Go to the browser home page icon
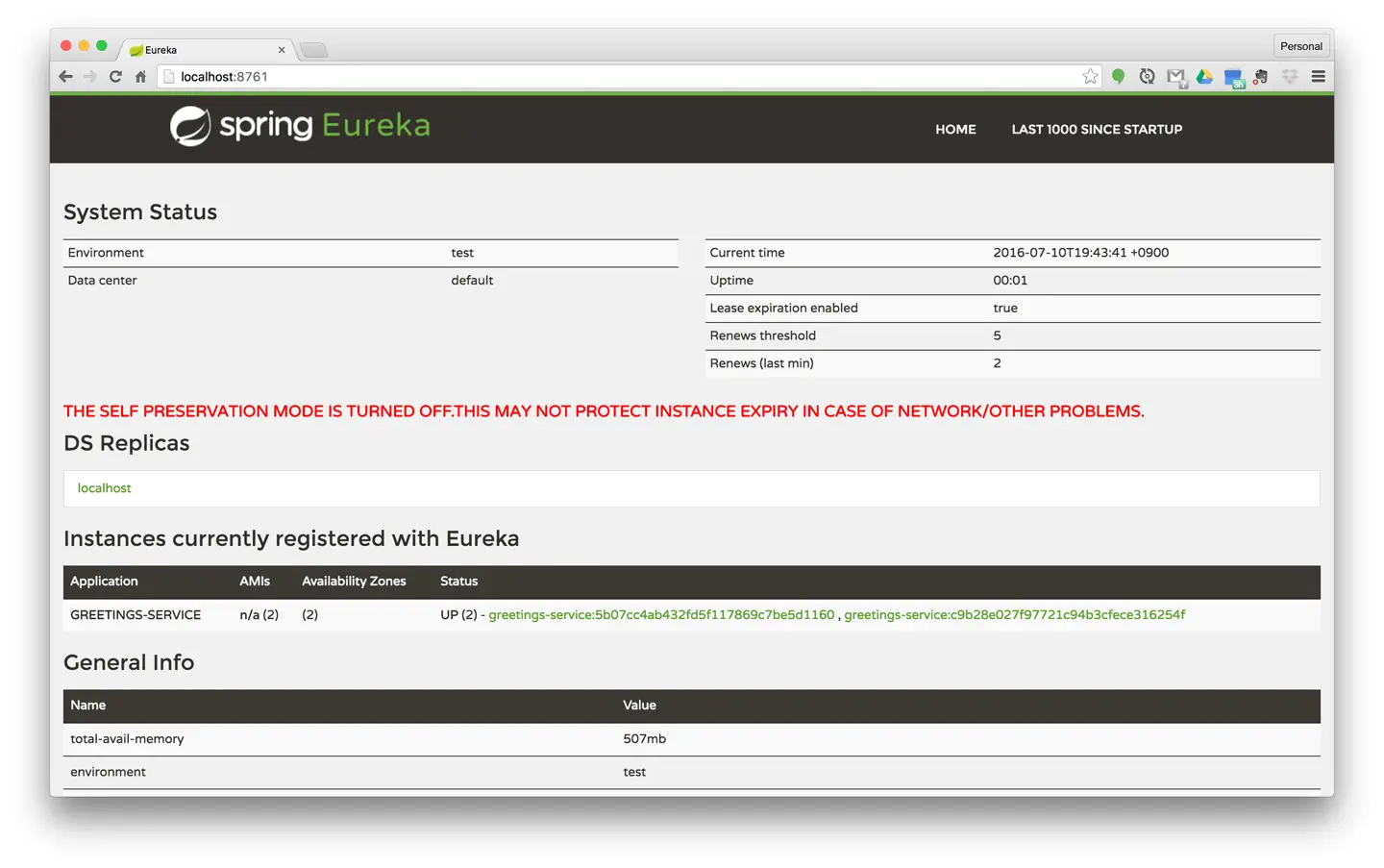The width and height of the screenshot is (1384, 868). click(x=140, y=77)
